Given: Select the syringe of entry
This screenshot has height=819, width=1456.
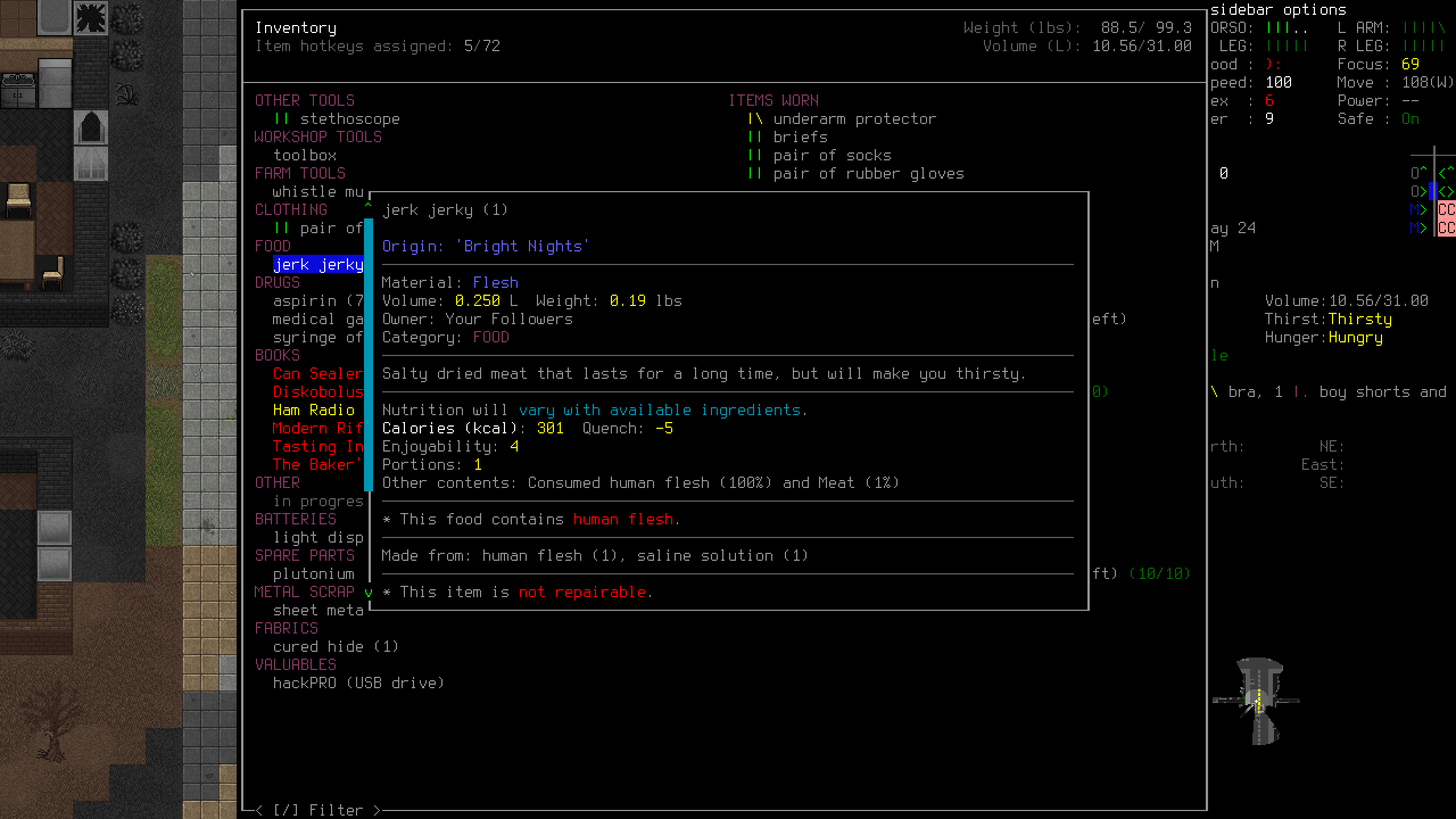Looking at the screenshot, I should [x=318, y=337].
